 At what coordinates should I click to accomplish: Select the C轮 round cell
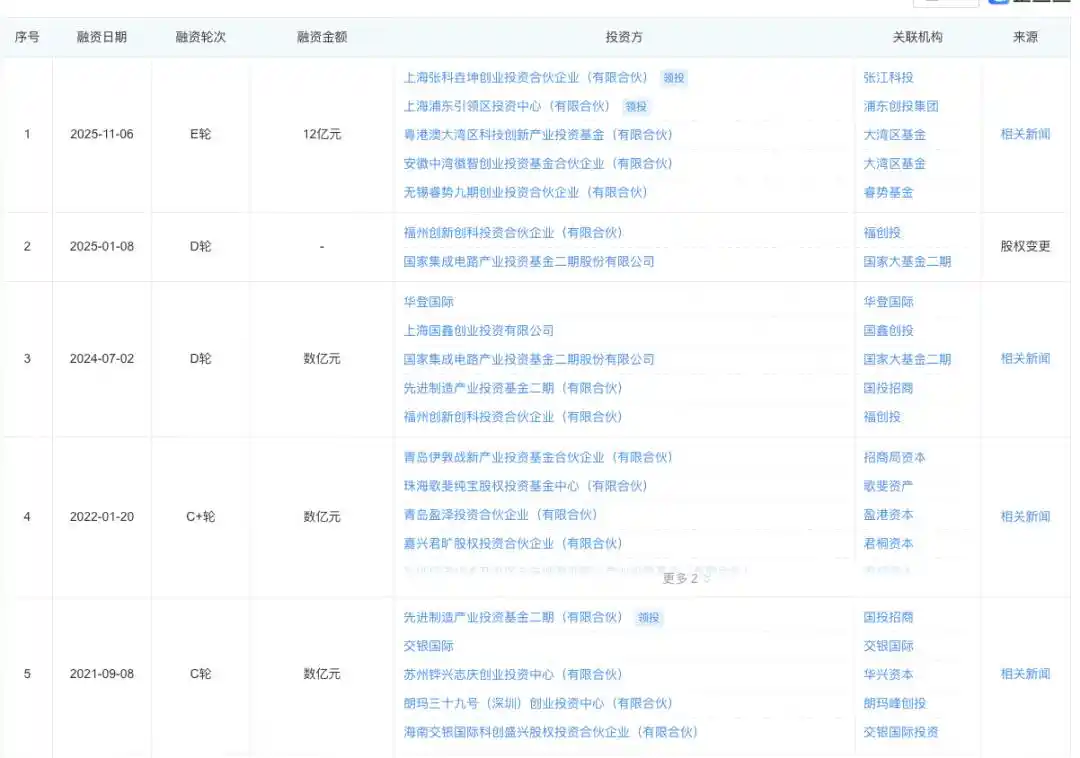pyautogui.click(x=200, y=674)
